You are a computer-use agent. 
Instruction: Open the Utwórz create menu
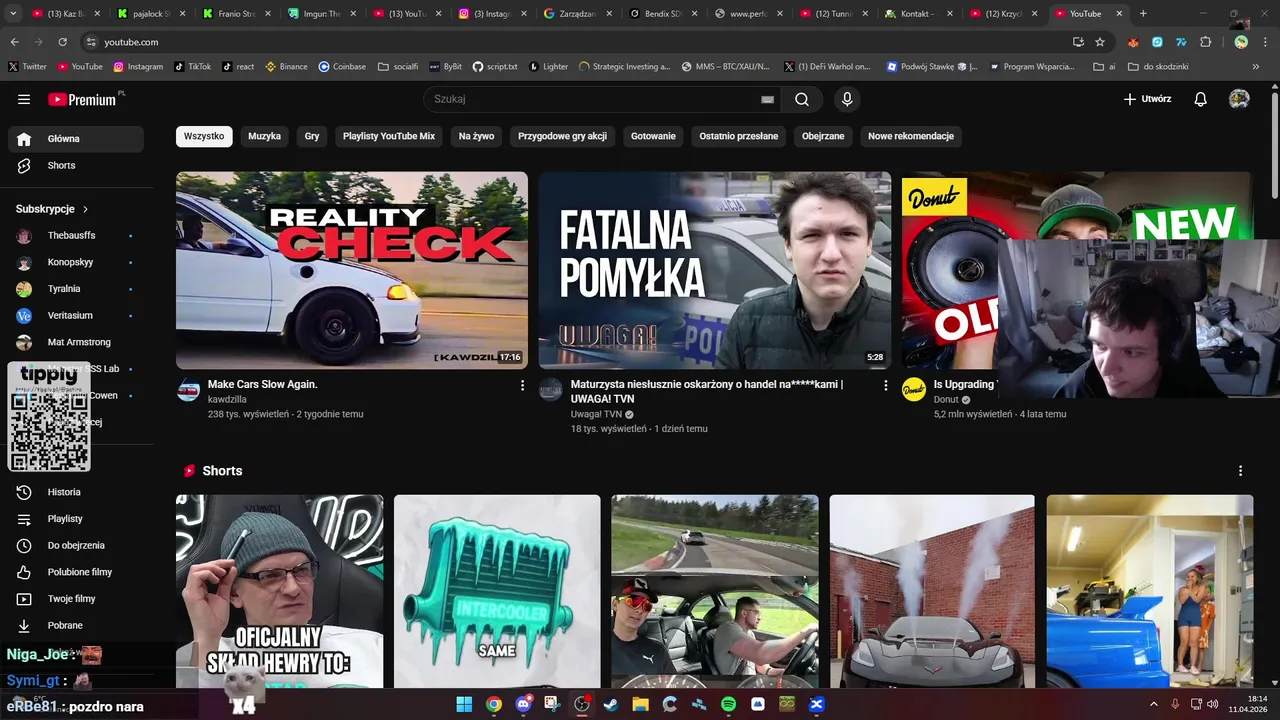pyautogui.click(x=1147, y=99)
